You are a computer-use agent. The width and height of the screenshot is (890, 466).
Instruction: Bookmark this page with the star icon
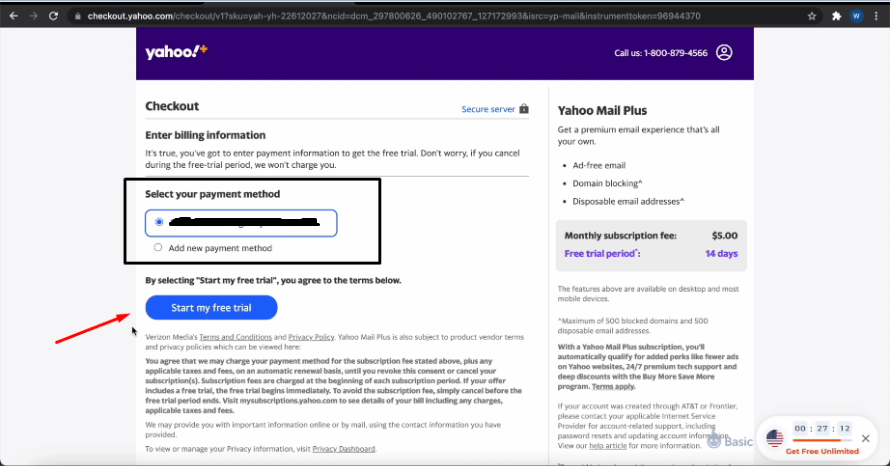tap(812, 16)
